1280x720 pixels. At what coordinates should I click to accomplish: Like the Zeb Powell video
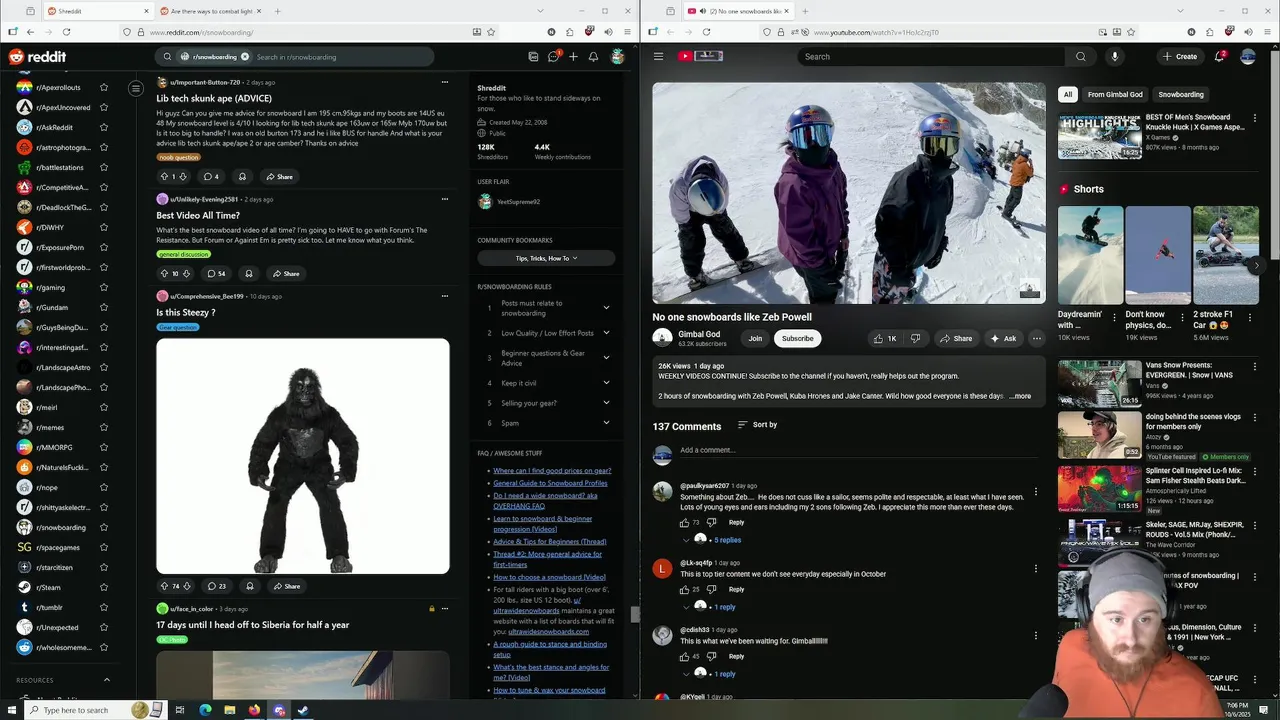tap(884, 338)
